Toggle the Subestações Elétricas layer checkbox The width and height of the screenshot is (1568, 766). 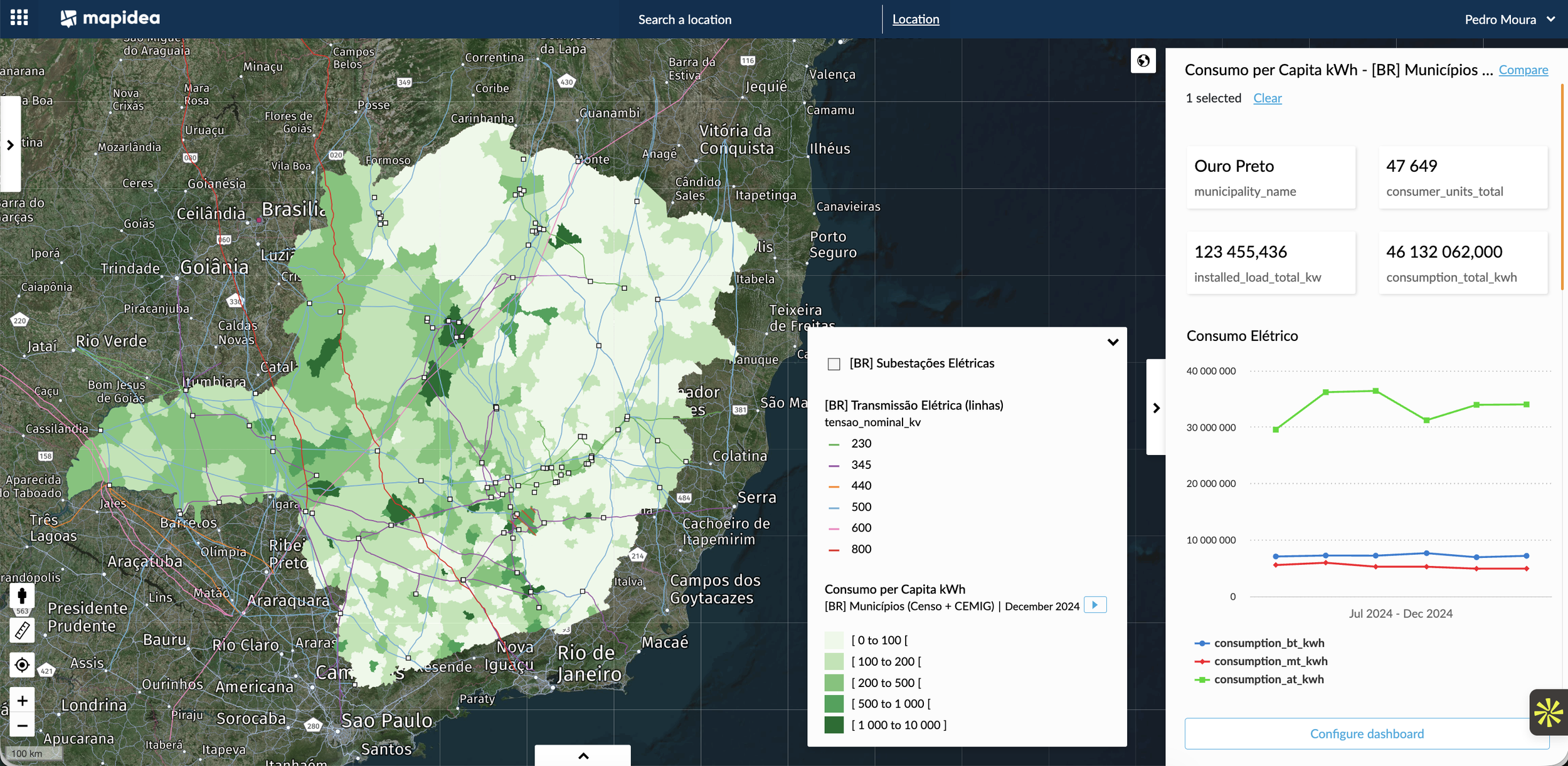click(x=834, y=364)
